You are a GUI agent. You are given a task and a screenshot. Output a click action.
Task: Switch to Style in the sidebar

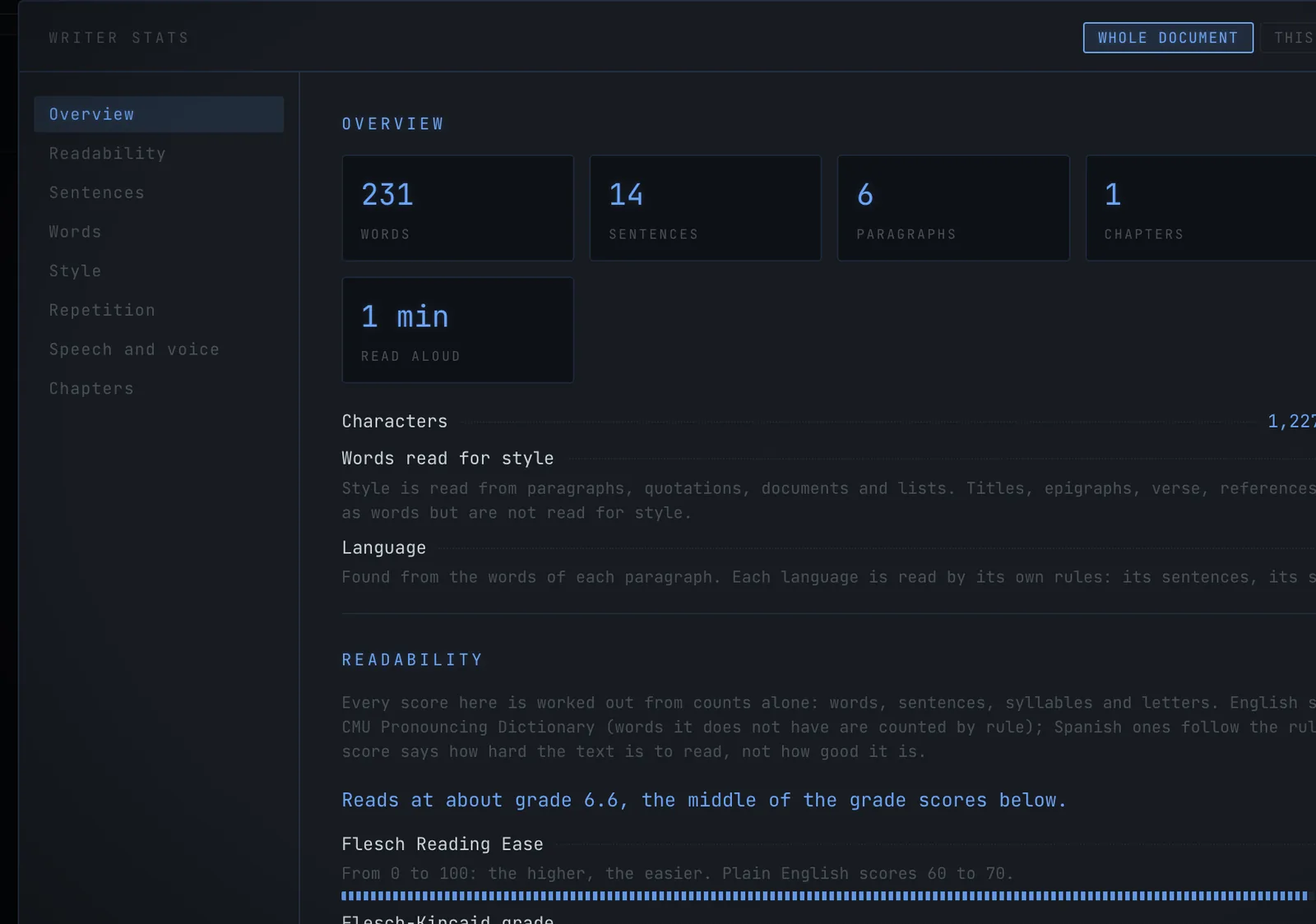coord(159,270)
